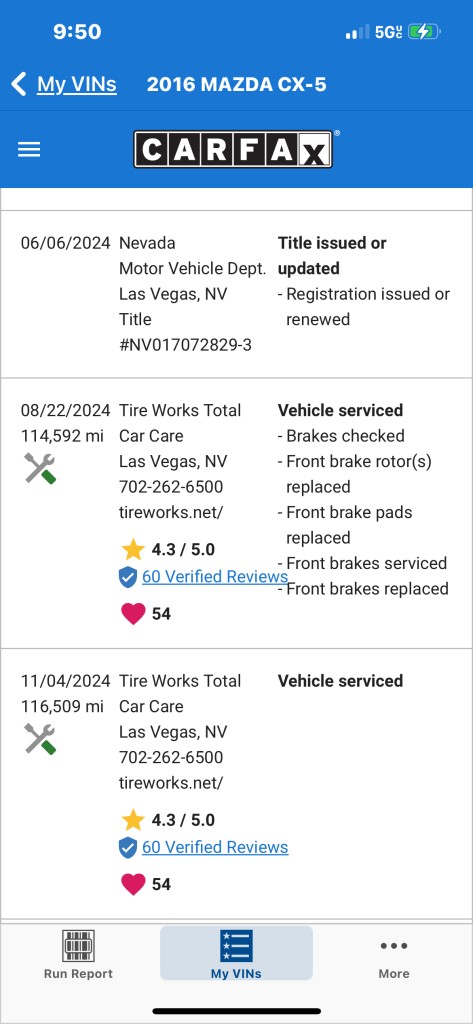Viewport: 473px width, 1024px height.
Task: Open 60 Verified Reviews in 08/22/2024 entry
Action: coord(215,577)
